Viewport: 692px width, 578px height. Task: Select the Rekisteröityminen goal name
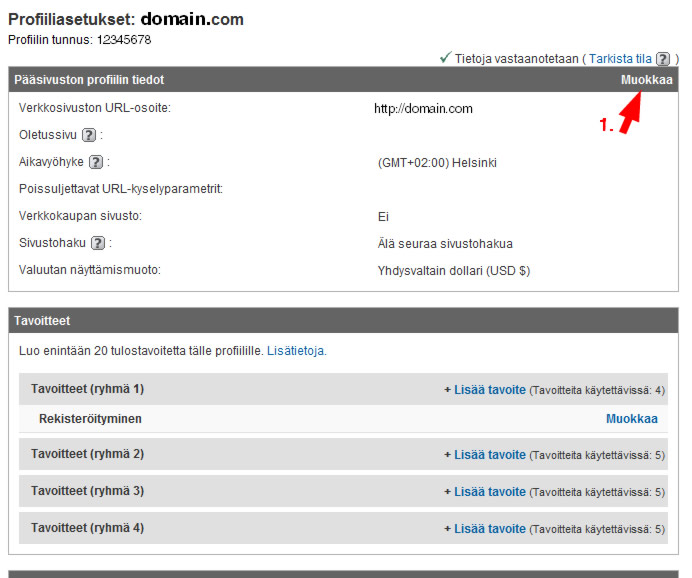click(x=90, y=419)
